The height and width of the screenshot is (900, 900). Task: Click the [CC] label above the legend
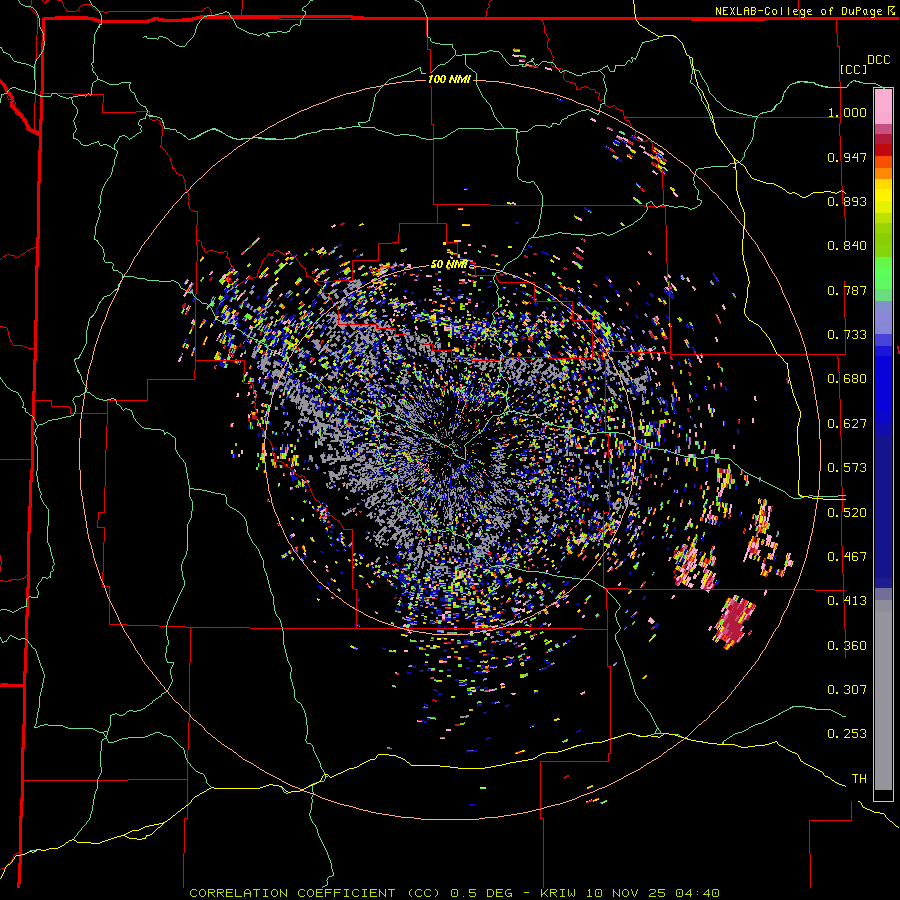point(854,69)
